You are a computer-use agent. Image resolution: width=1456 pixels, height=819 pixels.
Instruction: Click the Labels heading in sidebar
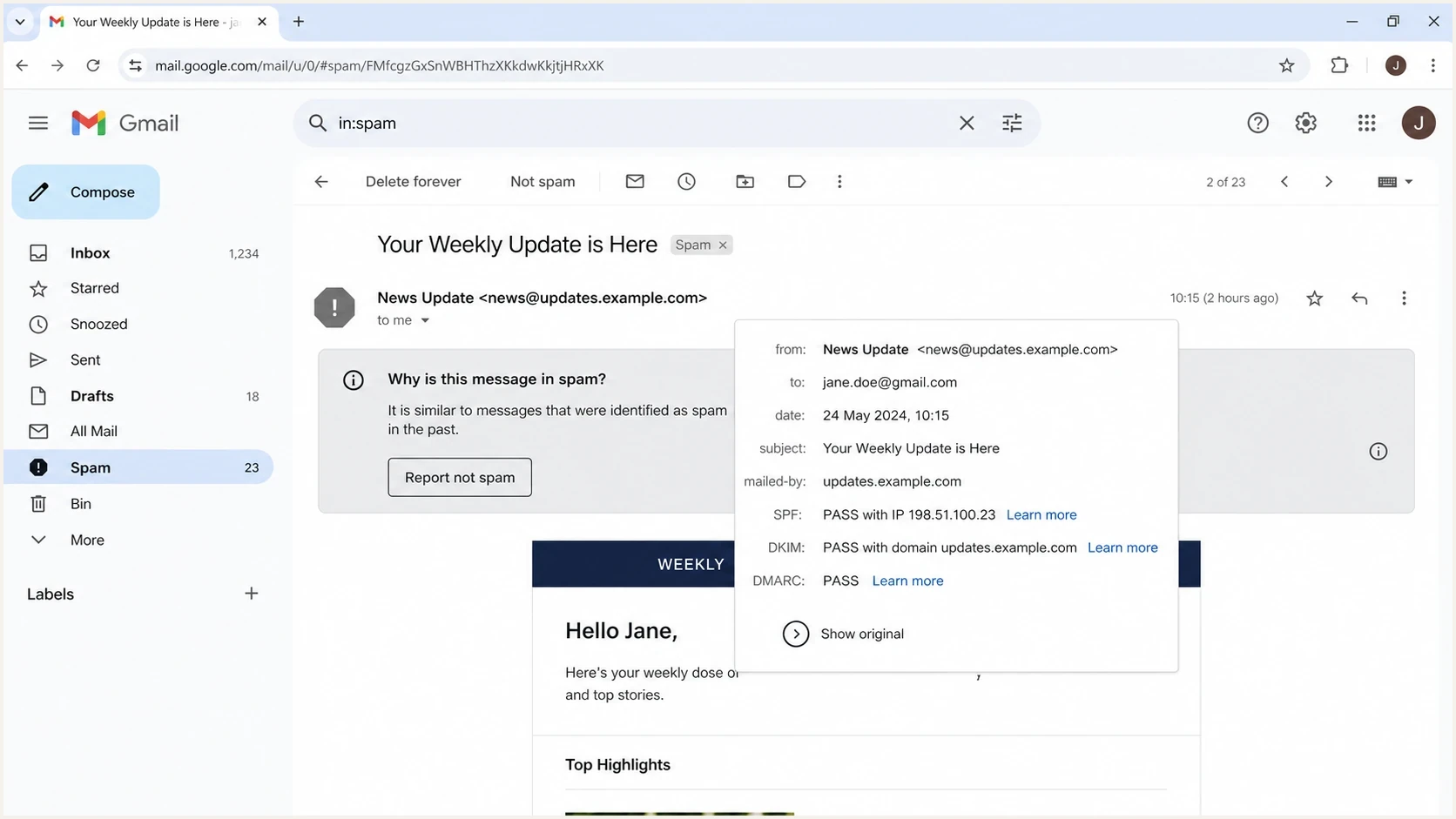(51, 594)
